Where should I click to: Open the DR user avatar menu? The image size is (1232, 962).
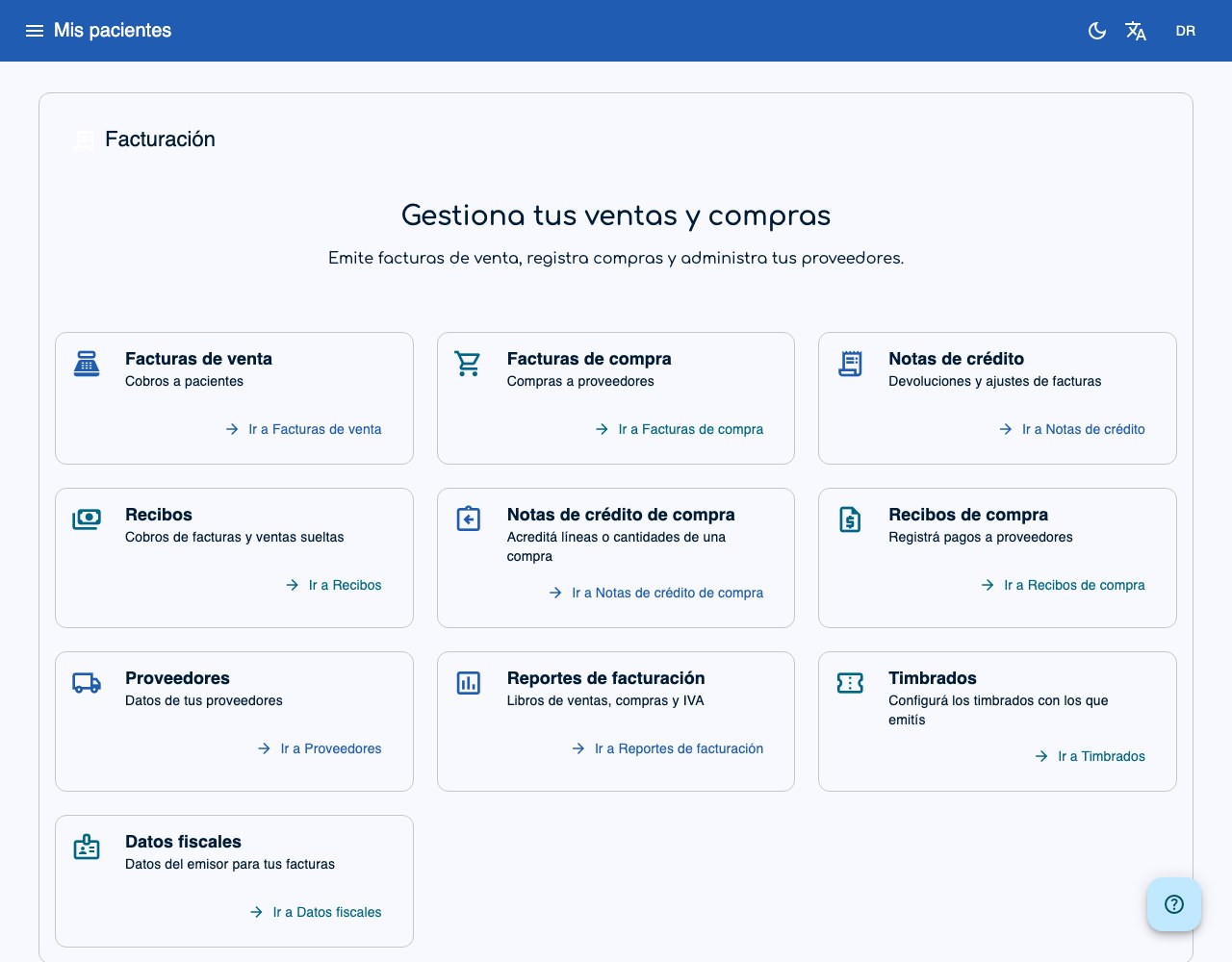[1186, 31]
